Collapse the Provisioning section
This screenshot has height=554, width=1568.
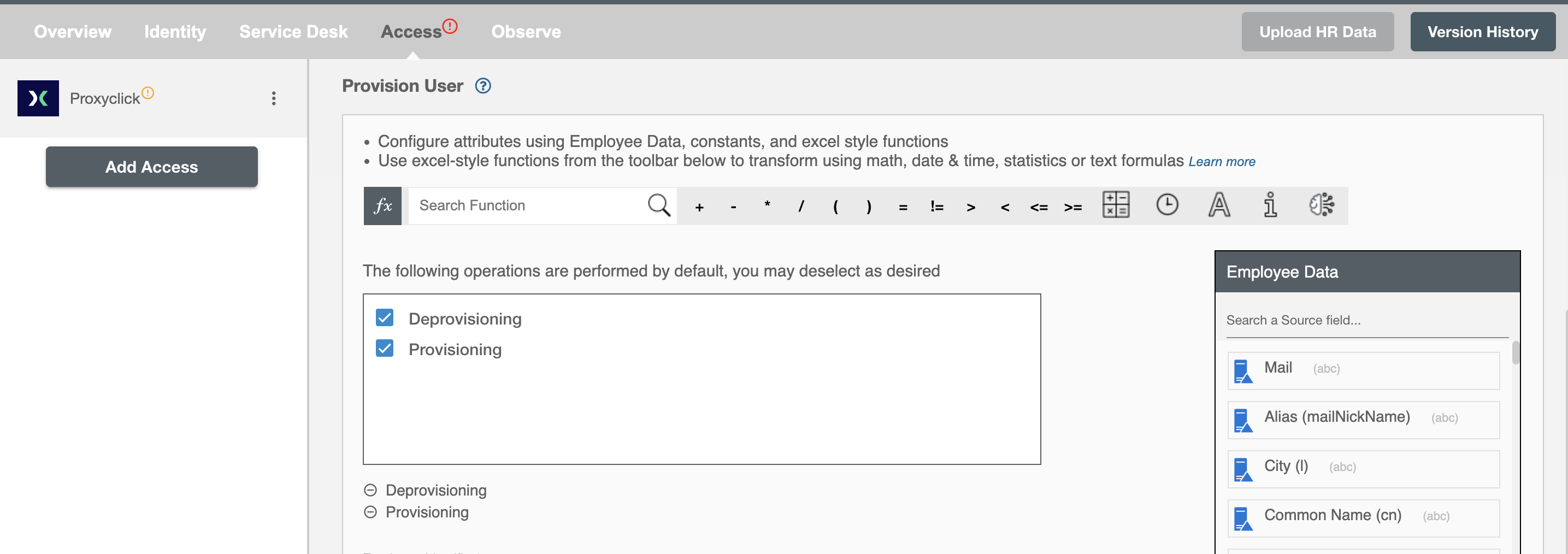370,512
